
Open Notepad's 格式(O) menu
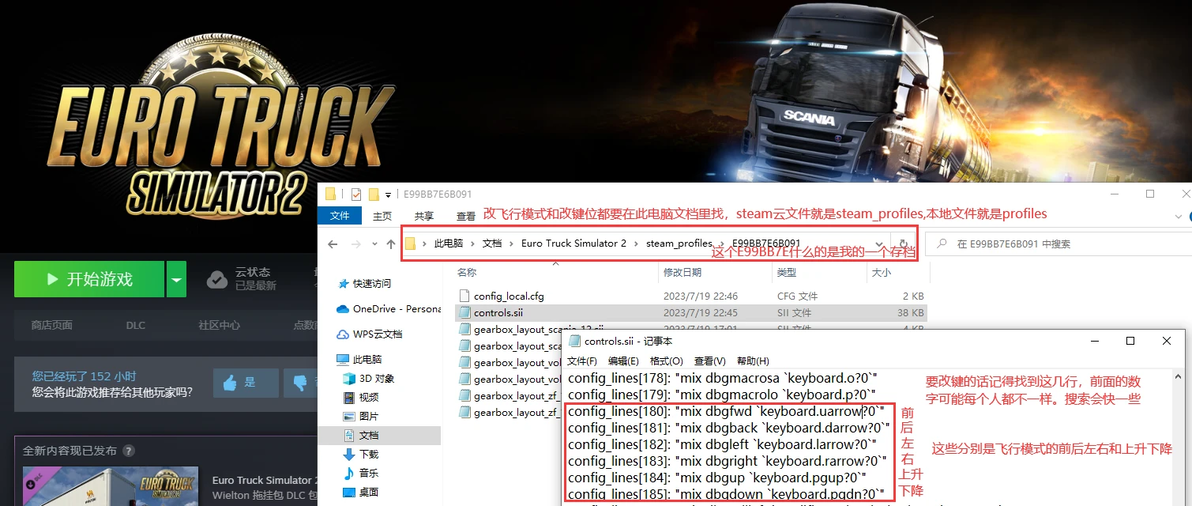click(x=667, y=361)
